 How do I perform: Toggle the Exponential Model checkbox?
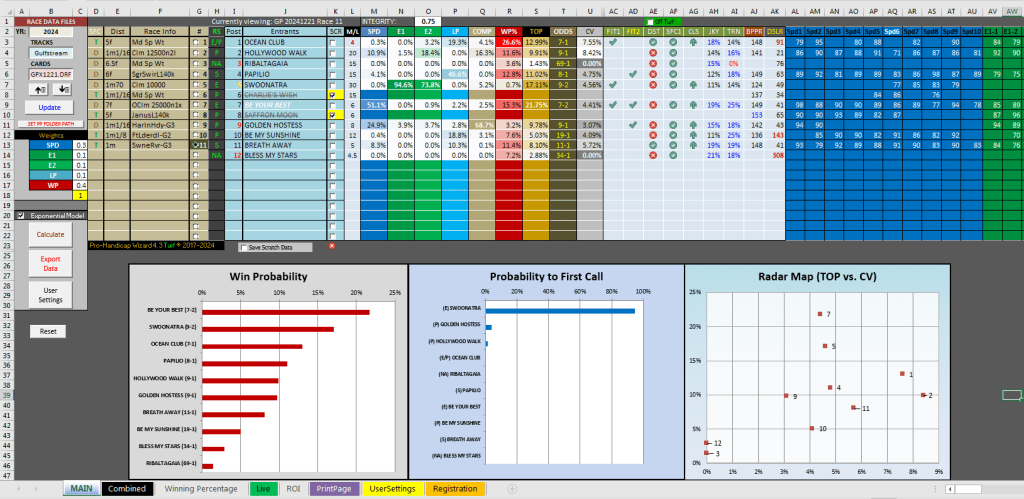tap(21, 215)
